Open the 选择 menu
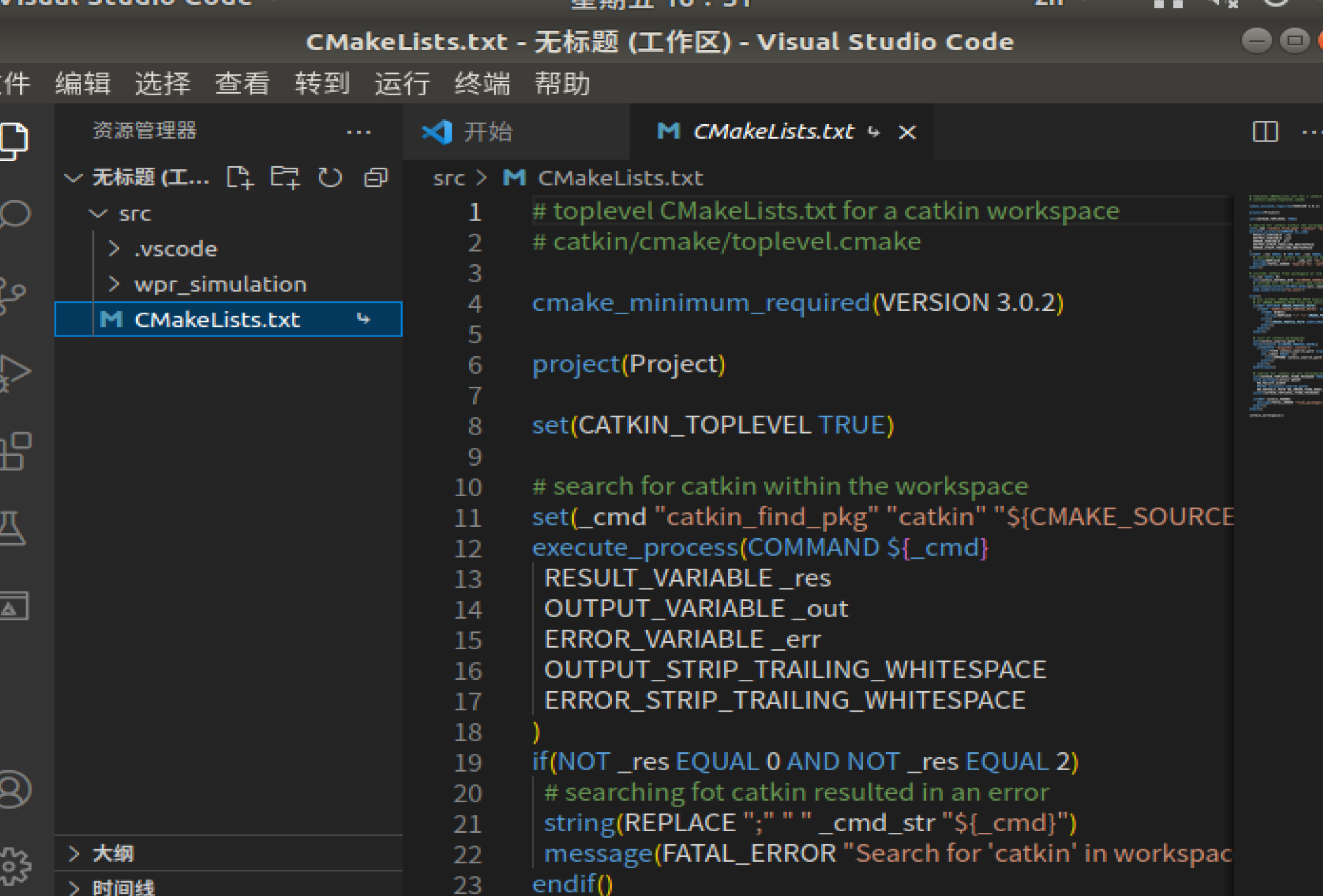This screenshot has width=1323, height=896. [163, 84]
